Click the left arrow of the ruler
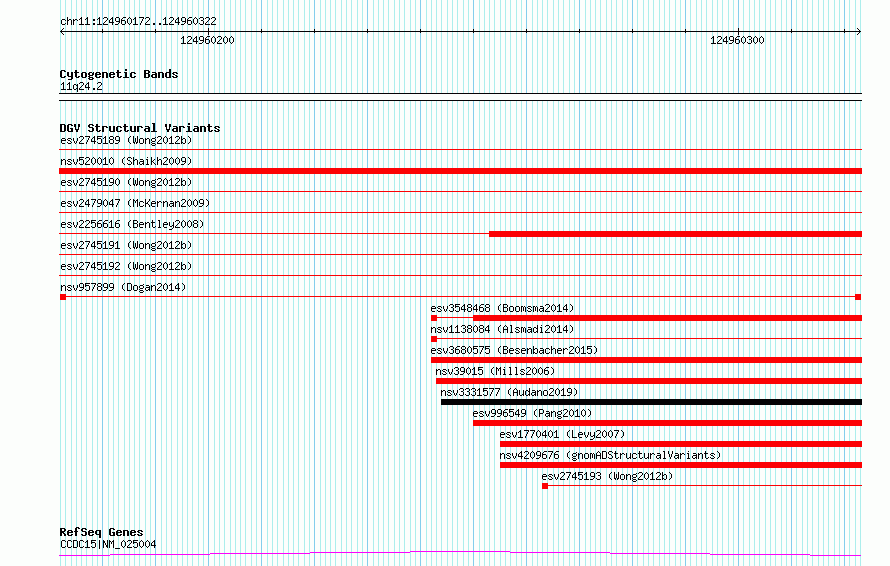This screenshot has height=566, width=890. (x=62, y=31)
